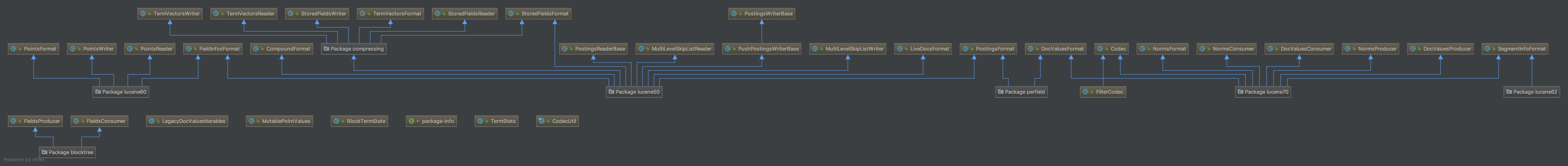The image size is (1568, 166).
Task: Select the TermVectorsFormat class node
Action: (x=390, y=13)
